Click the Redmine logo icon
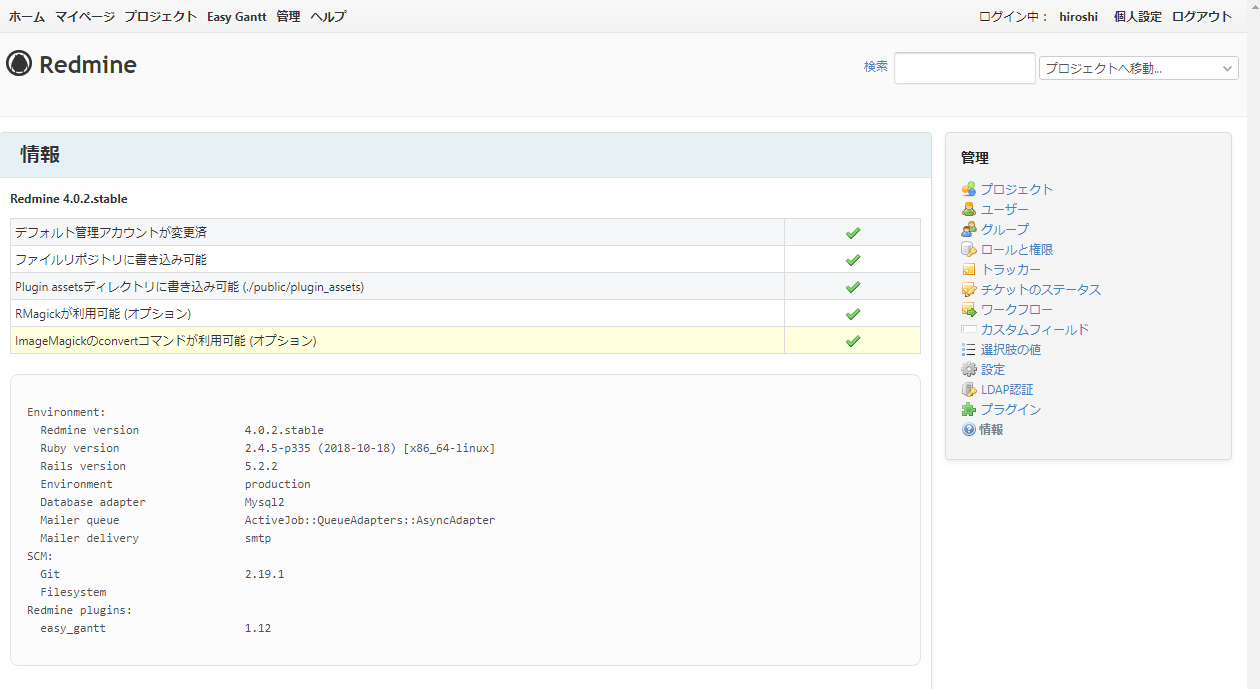The image size is (1260, 689). click(20, 64)
